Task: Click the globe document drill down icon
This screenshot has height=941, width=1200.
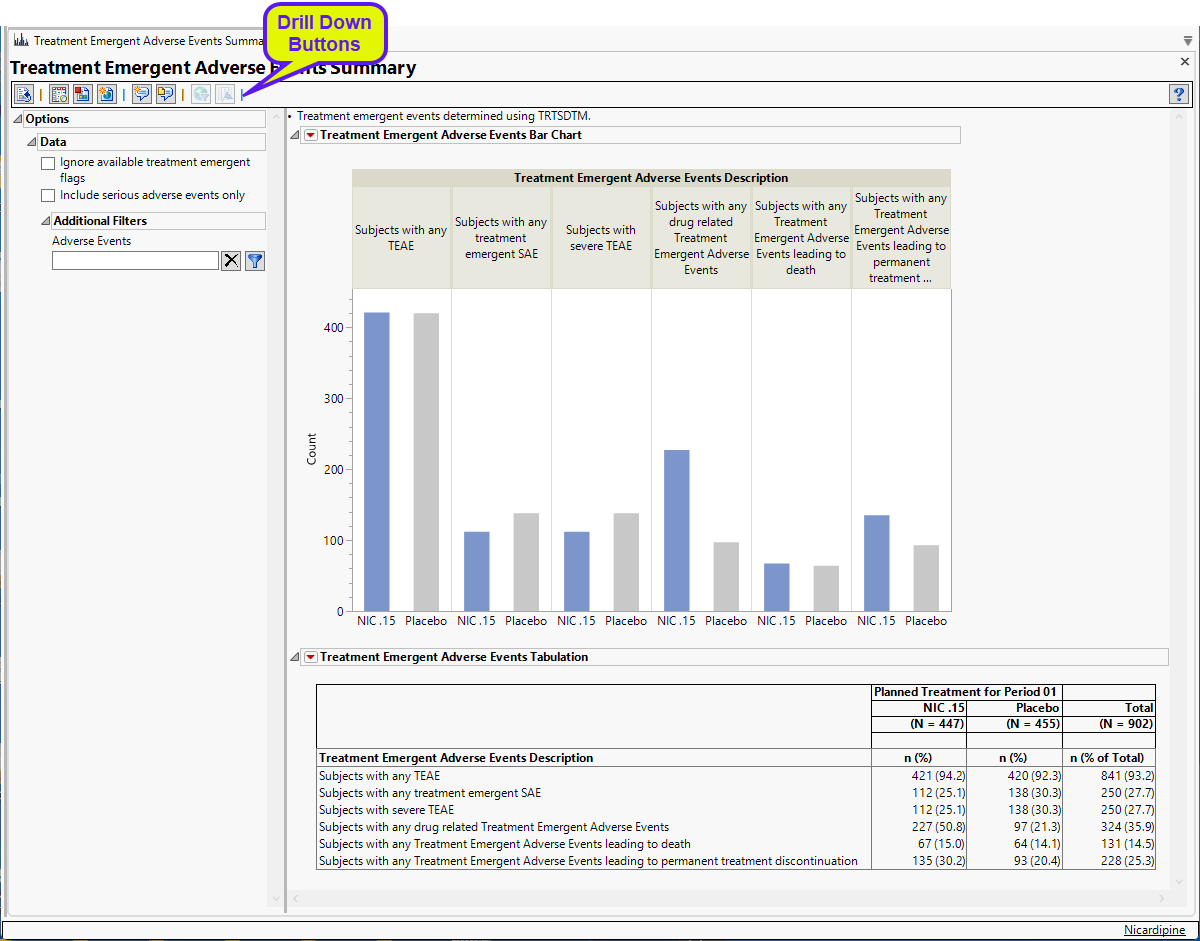Action: coord(106,94)
